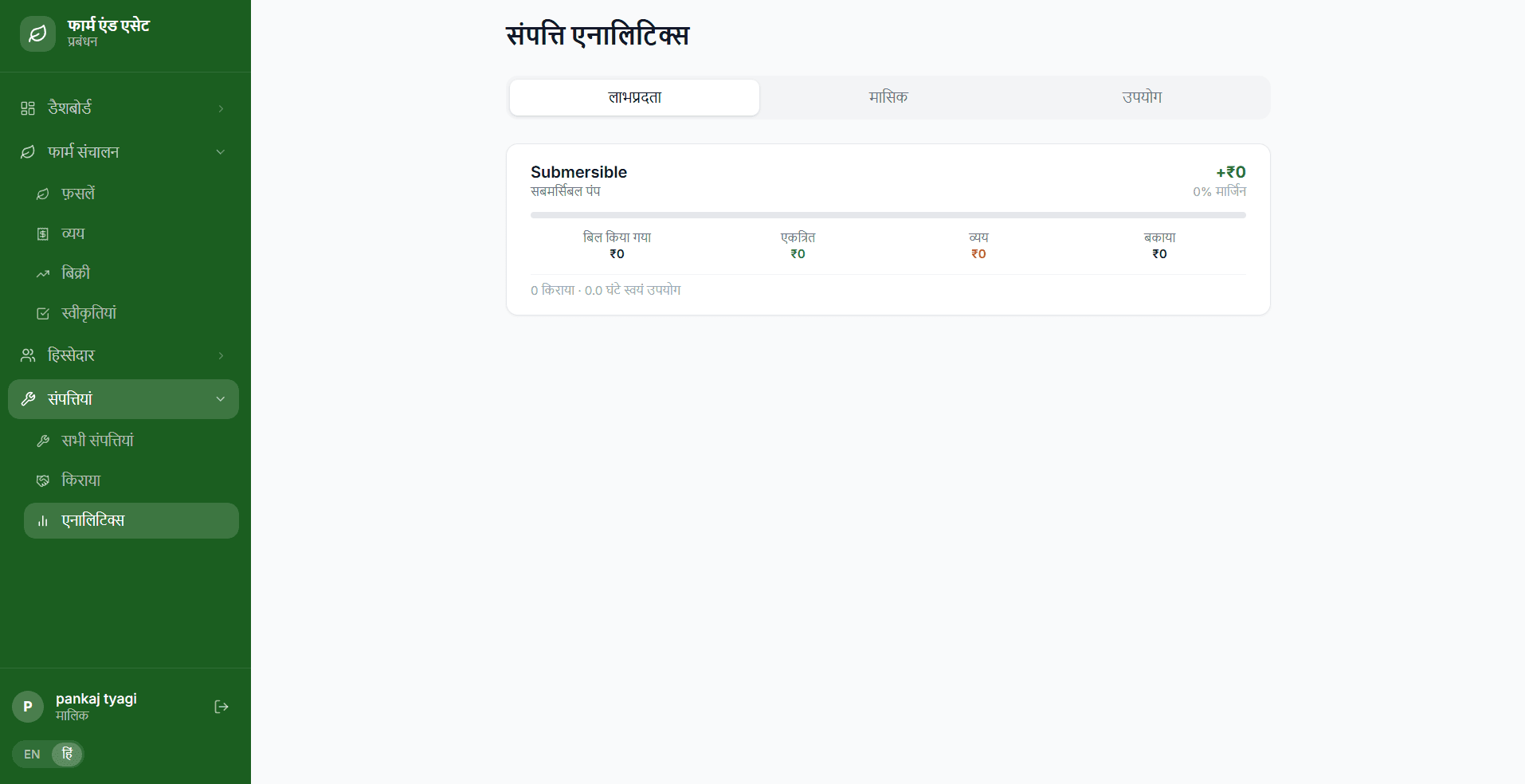Select the लाभप्रदता tab
The width and height of the screenshot is (1525, 784).
click(634, 97)
